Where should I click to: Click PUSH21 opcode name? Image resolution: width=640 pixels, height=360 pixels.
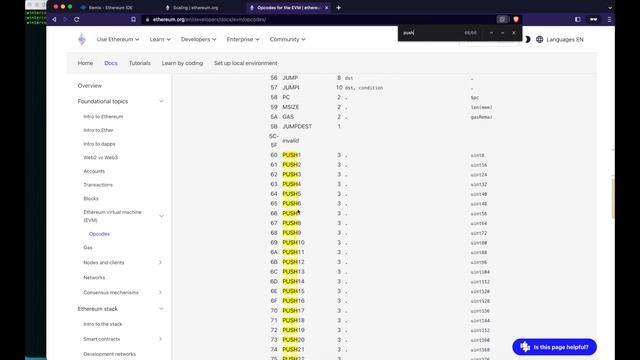[x=293, y=349]
